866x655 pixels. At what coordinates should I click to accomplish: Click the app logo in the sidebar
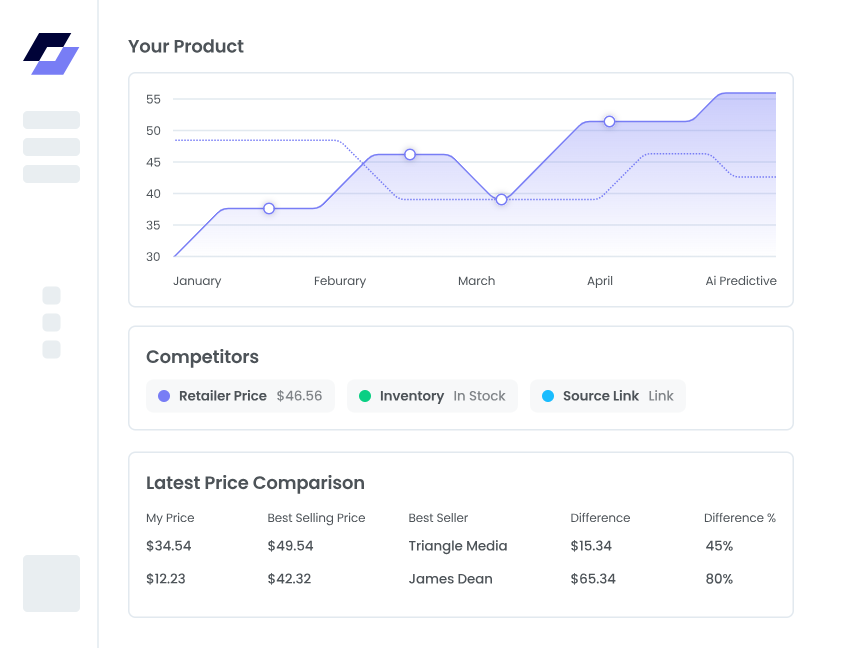(x=51, y=55)
